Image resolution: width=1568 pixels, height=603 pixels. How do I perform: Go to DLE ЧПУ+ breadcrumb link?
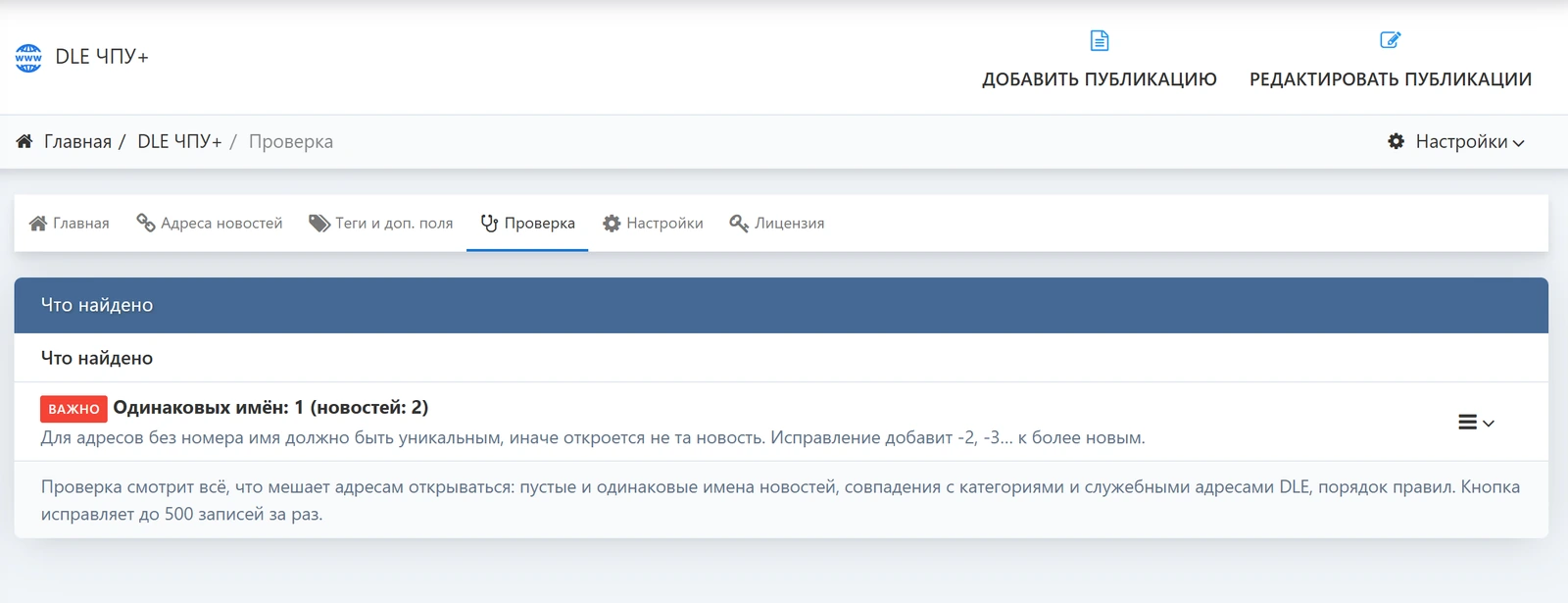click(179, 141)
